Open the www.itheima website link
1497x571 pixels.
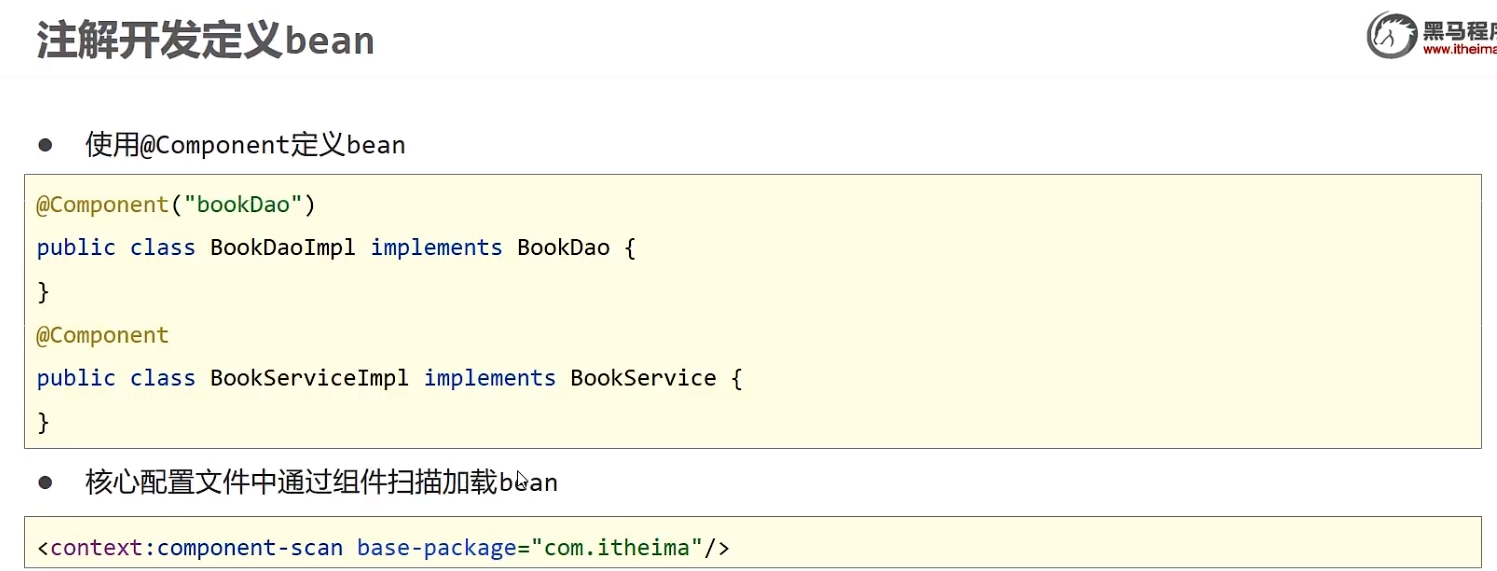click(1459, 50)
